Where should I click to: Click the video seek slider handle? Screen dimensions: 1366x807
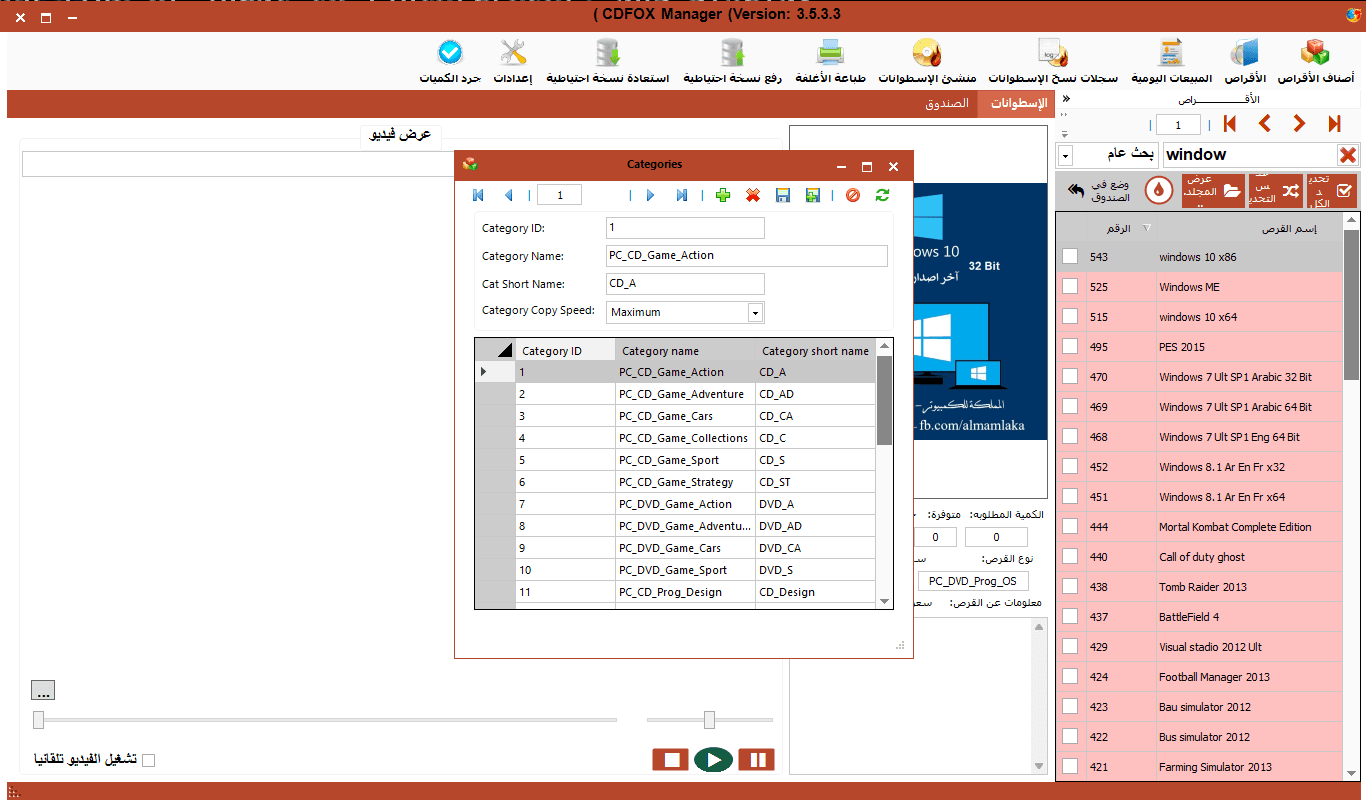pos(39,719)
